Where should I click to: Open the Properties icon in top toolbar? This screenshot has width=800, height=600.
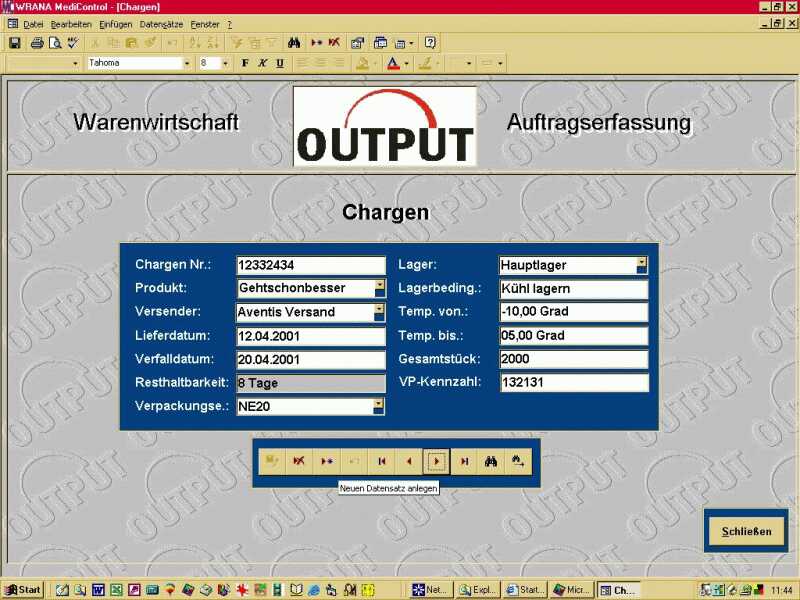(x=358, y=43)
